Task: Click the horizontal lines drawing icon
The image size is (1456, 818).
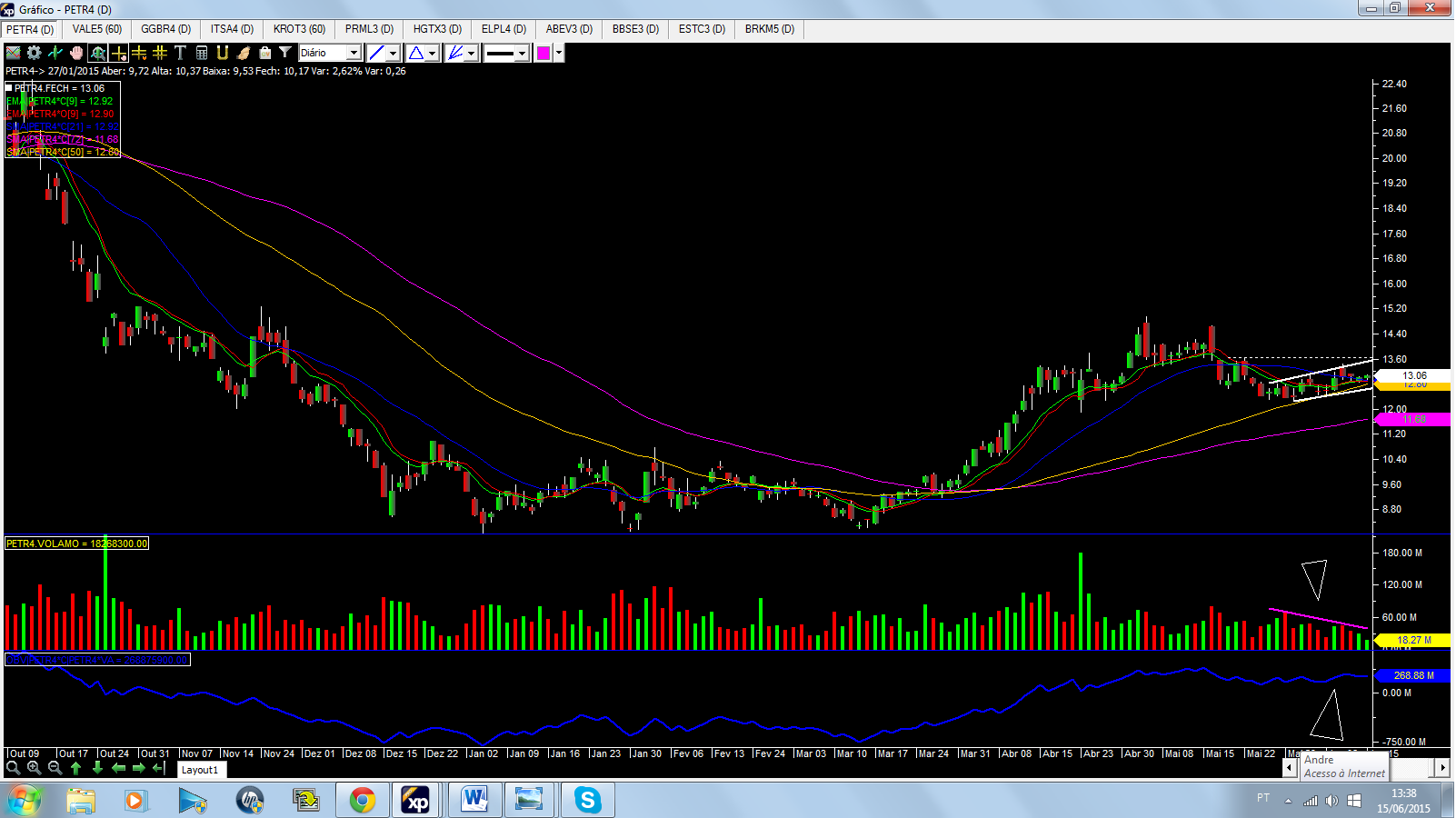Action: [139, 53]
